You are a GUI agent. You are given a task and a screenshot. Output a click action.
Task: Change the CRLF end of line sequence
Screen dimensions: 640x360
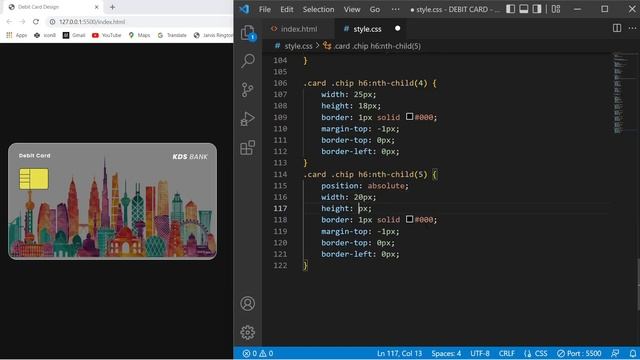pyautogui.click(x=507, y=353)
